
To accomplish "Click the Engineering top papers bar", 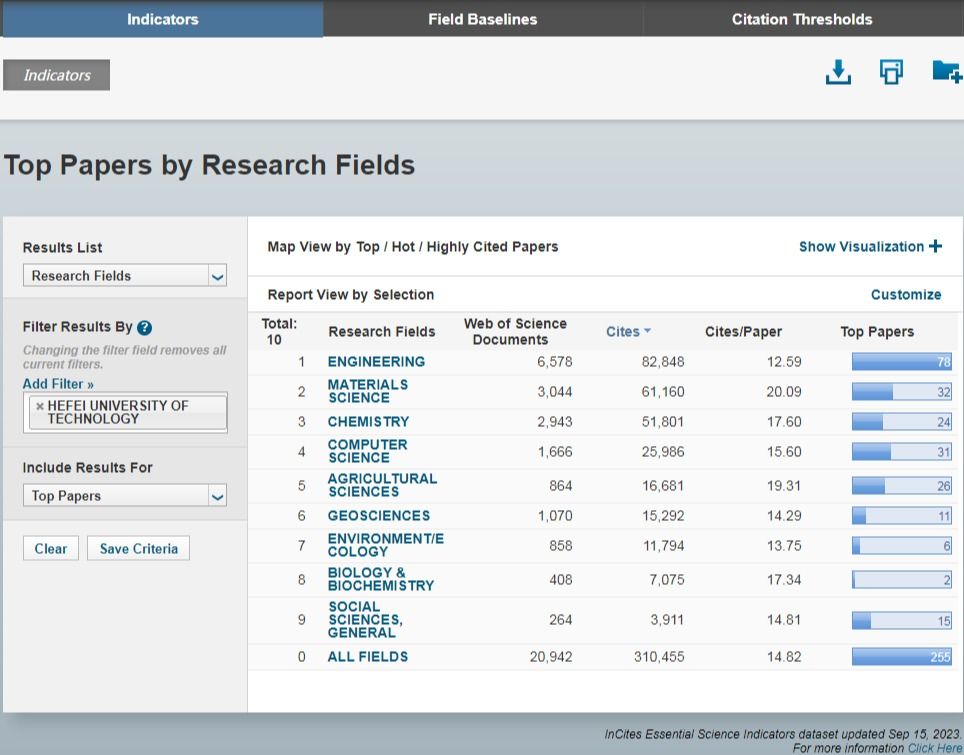I will tap(901, 362).
